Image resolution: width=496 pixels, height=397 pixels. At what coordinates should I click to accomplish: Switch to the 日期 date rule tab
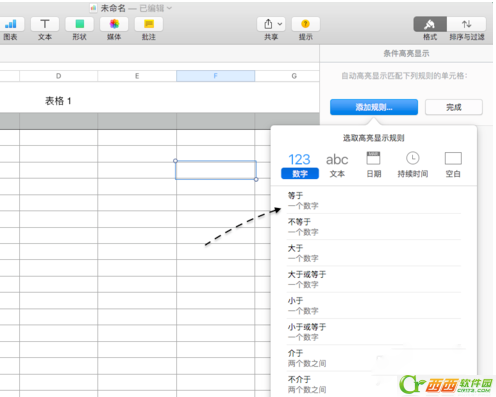pyautogui.click(x=373, y=166)
